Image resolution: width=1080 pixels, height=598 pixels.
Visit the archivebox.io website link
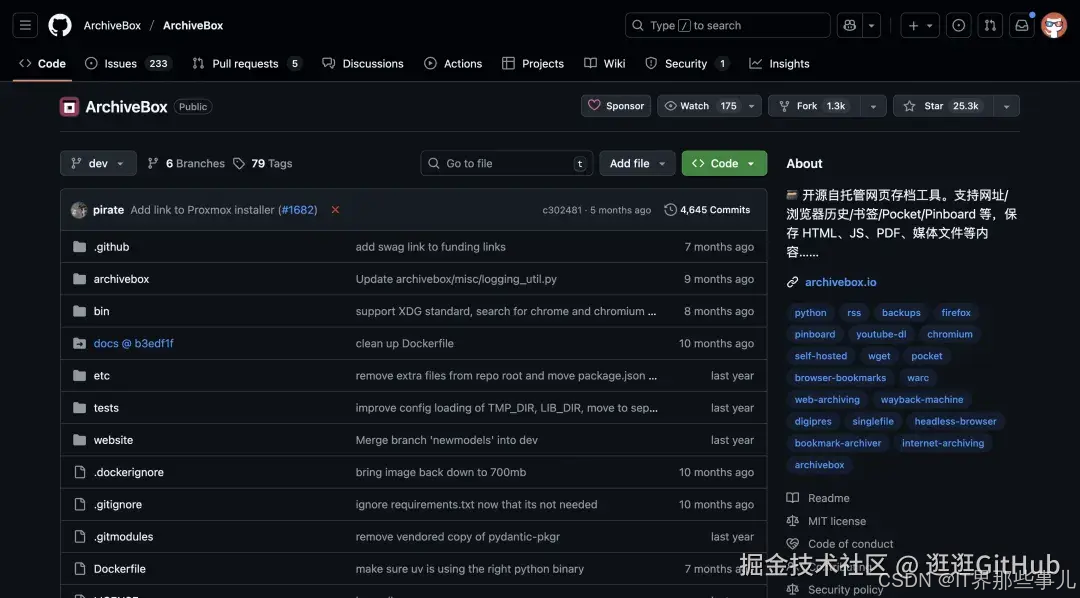click(x=841, y=282)
